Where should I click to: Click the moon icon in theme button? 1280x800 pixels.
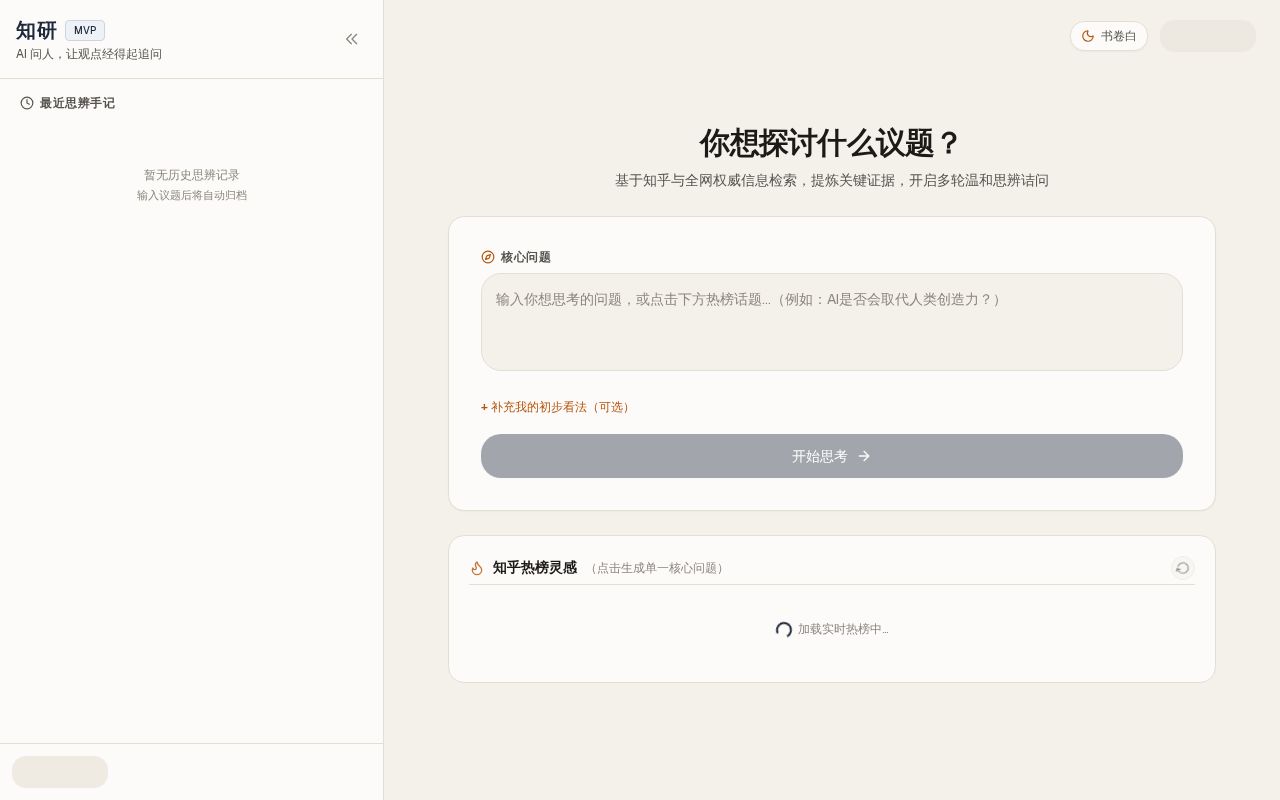click(x=1088, y=36)
